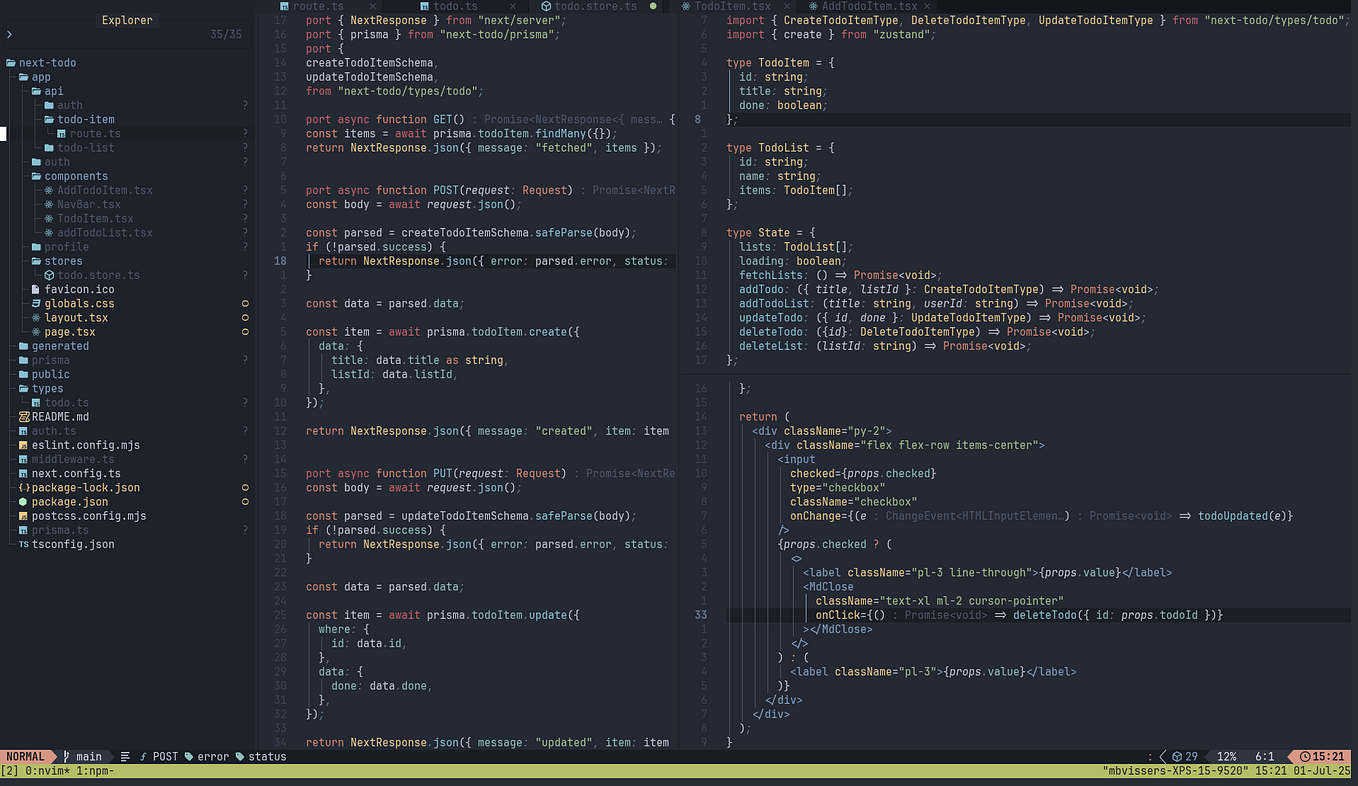
Task: Click the React icon next to TodoItem.tsx in explorer
Action: (50, 218)
